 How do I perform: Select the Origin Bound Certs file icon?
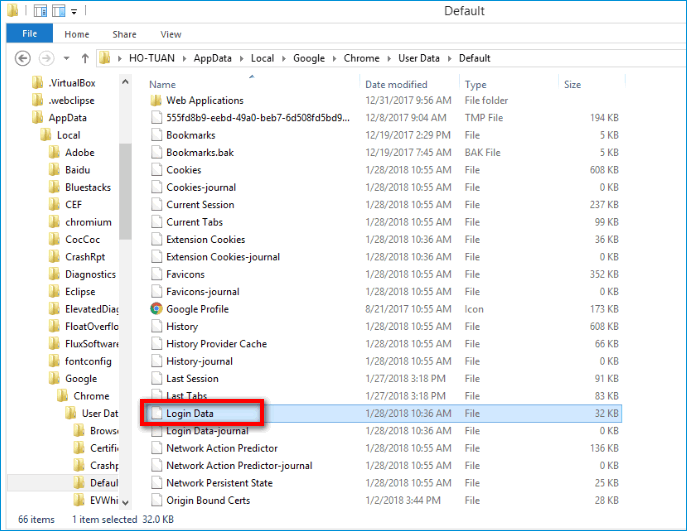click(156, 500)
